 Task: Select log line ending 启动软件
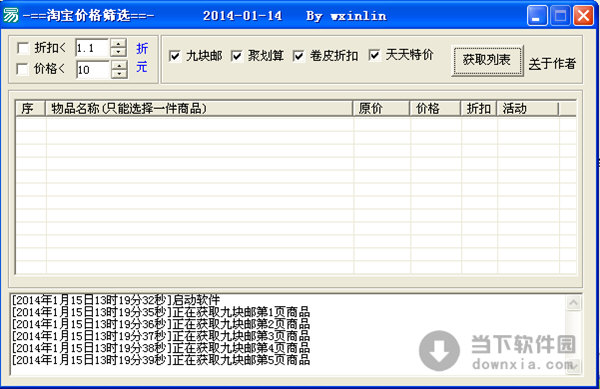(x=116, y=300)
